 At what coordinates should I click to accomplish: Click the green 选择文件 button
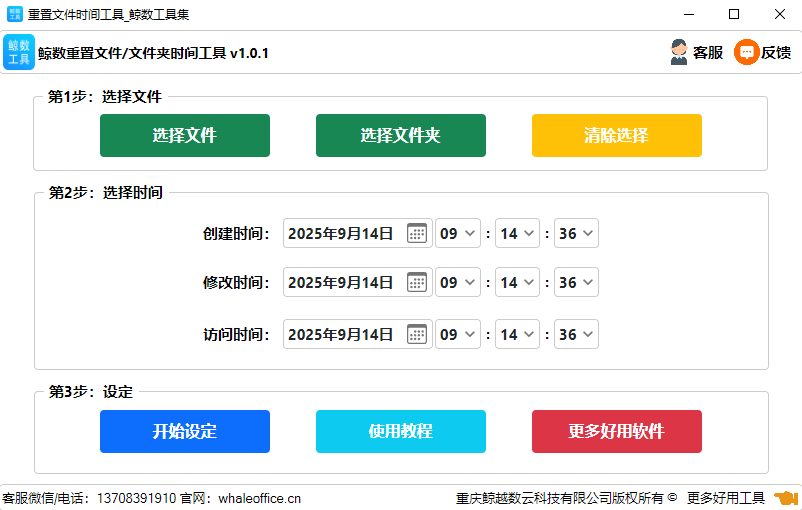point(185,136)
